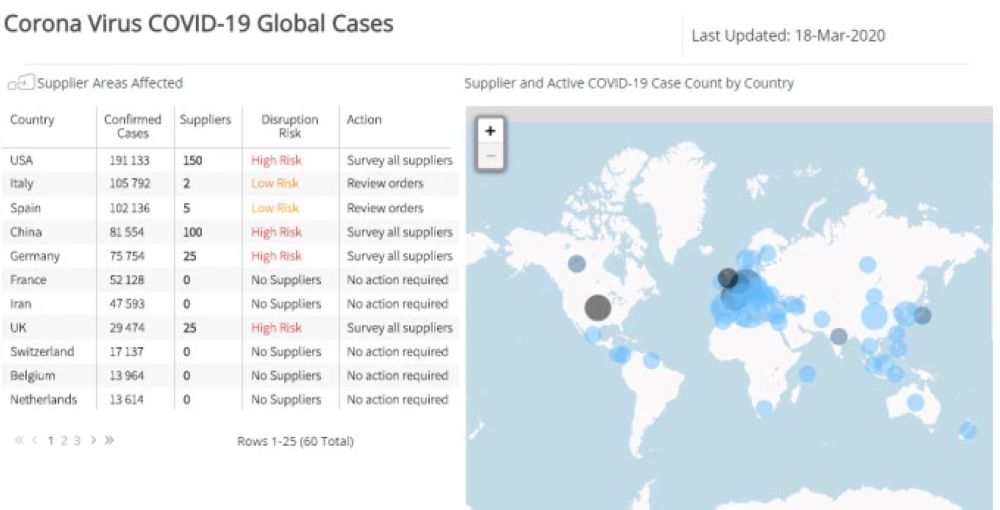Select the China row's High Risk label
Screen dimensions: 1000x510
coord(277,232)
